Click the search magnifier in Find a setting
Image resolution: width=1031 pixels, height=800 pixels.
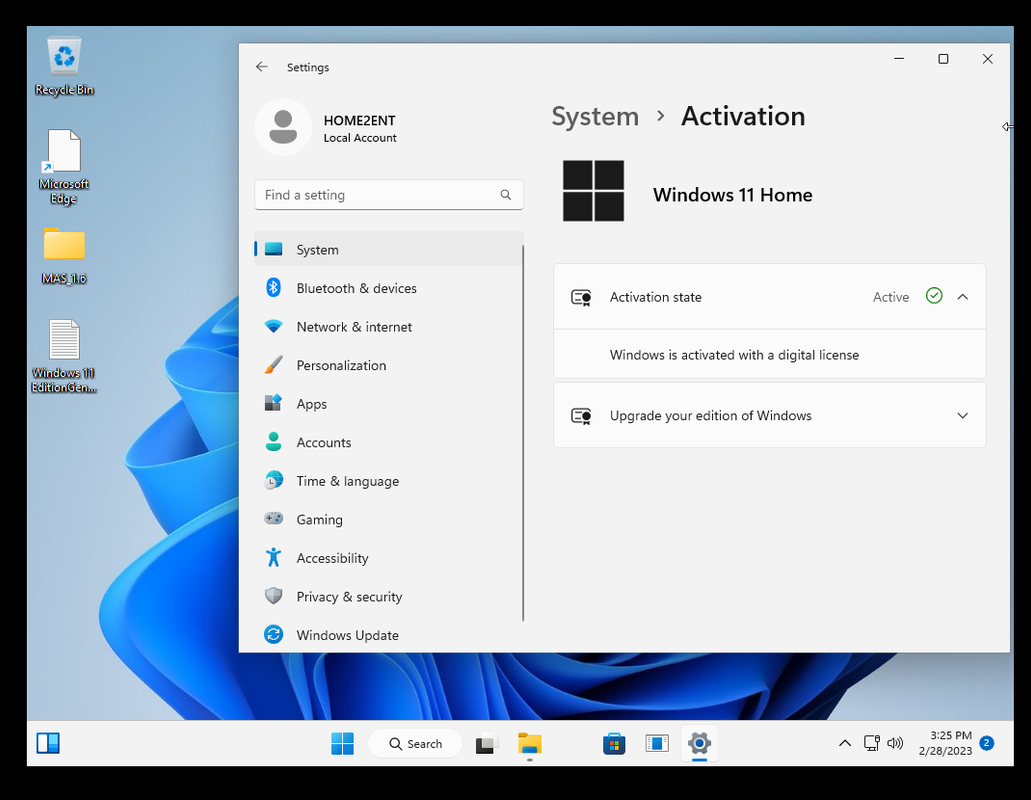click(x=506, y=195)
